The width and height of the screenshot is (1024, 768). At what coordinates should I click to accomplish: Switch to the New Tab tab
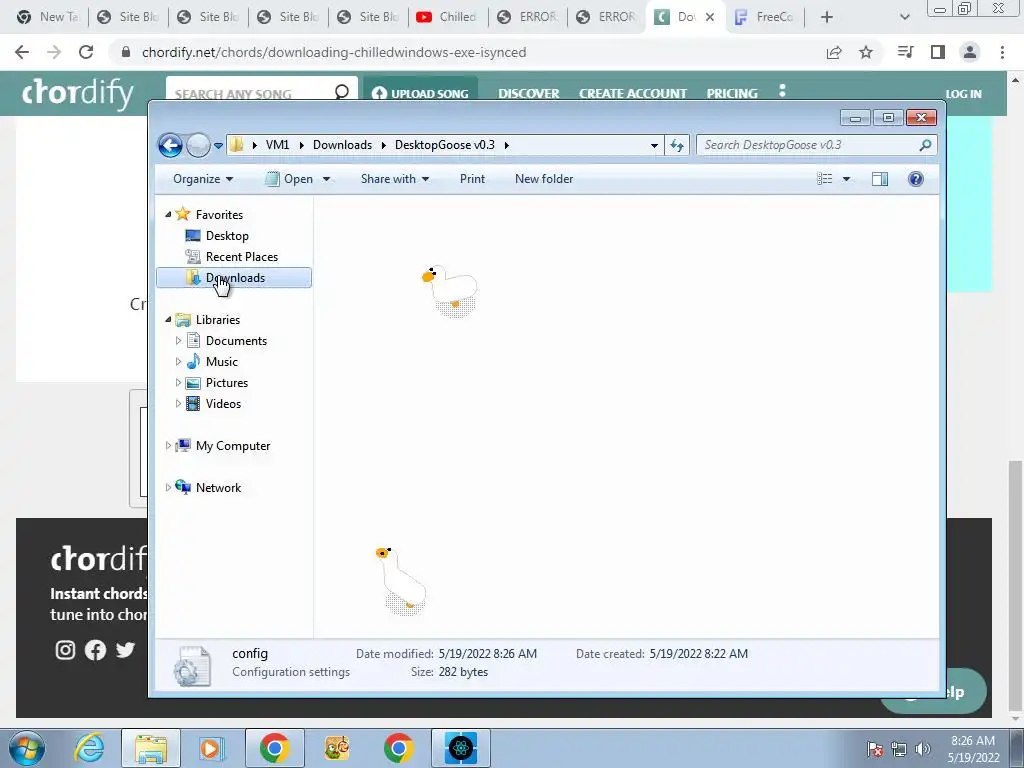pos(47,17)
